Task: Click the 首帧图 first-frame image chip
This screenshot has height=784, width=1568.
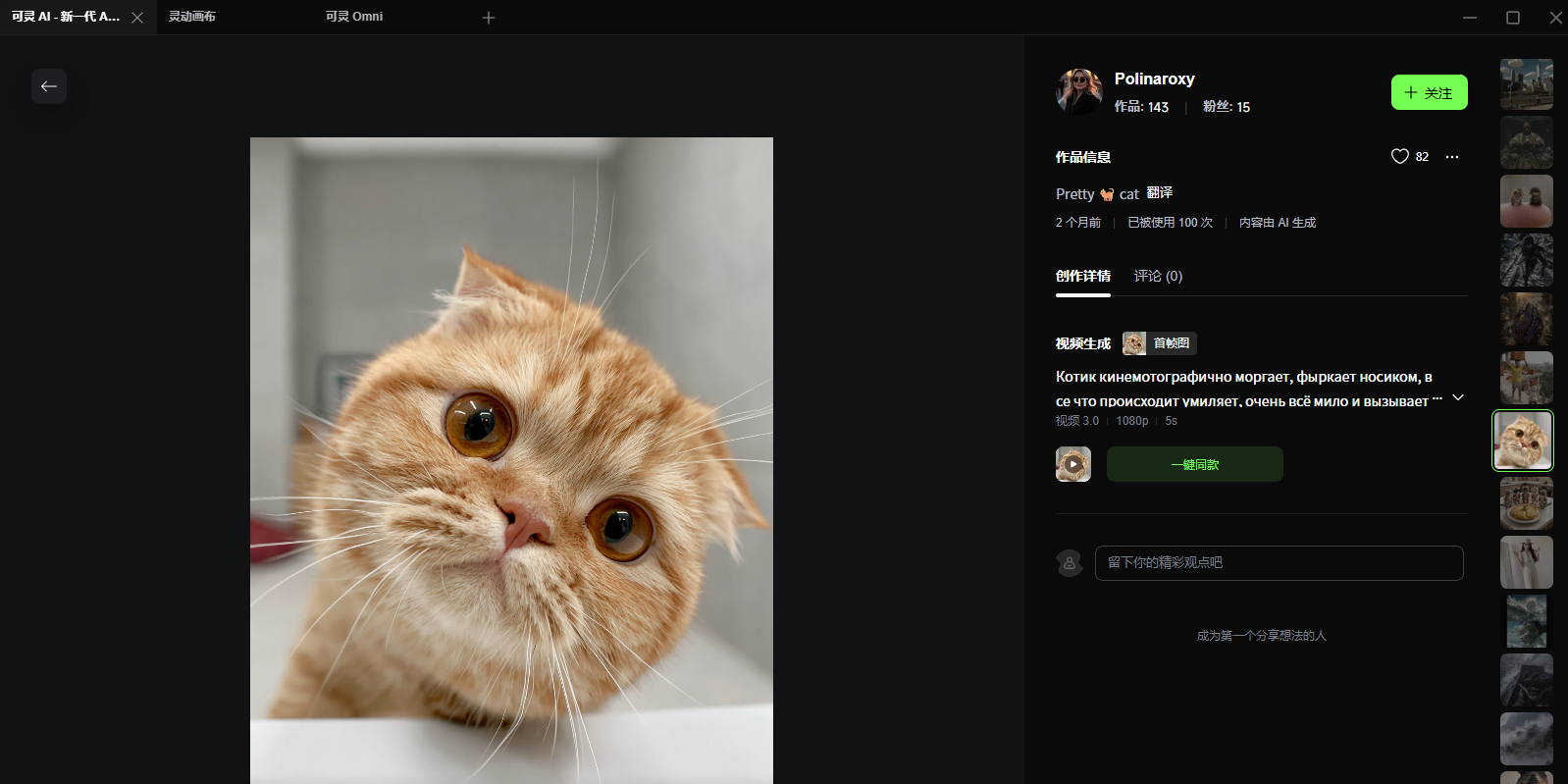Action: point(1160,343)
